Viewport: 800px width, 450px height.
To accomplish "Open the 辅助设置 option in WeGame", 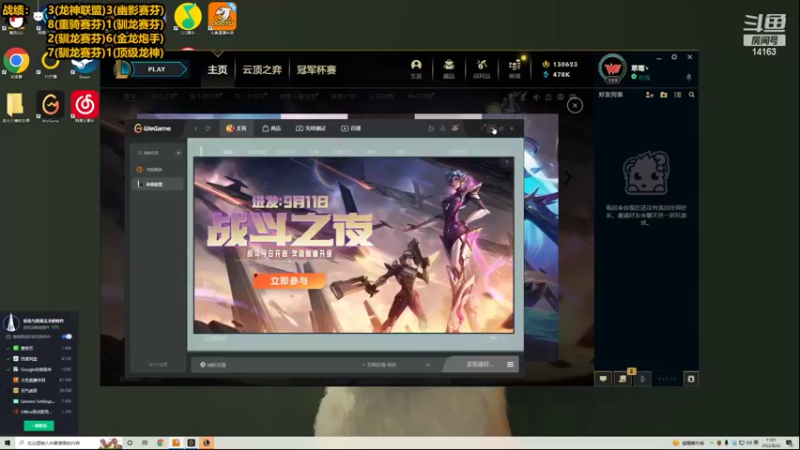I will tap(213, 365).
